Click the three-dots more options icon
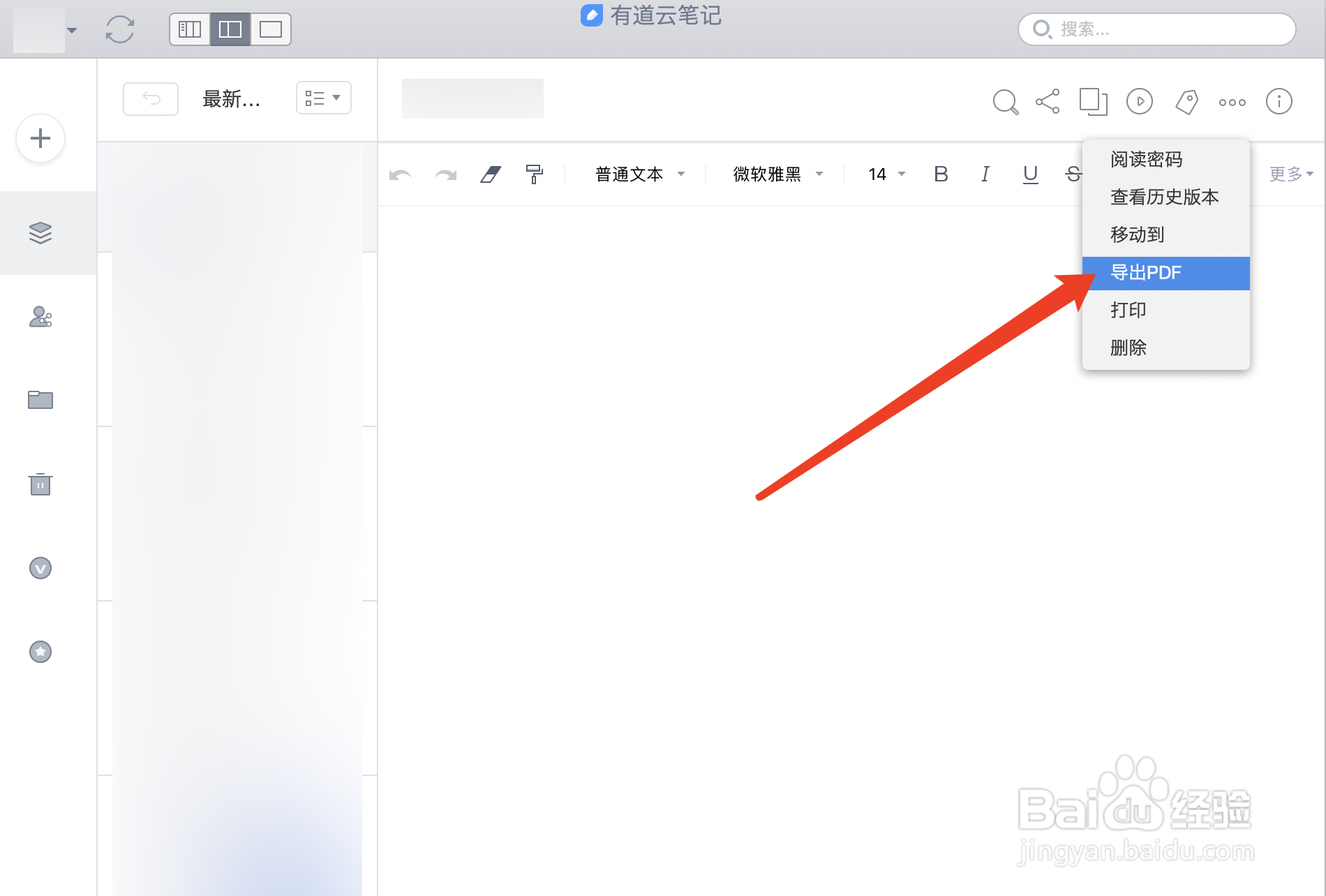Screen dimensions: 1326x896 (1232, 103)
